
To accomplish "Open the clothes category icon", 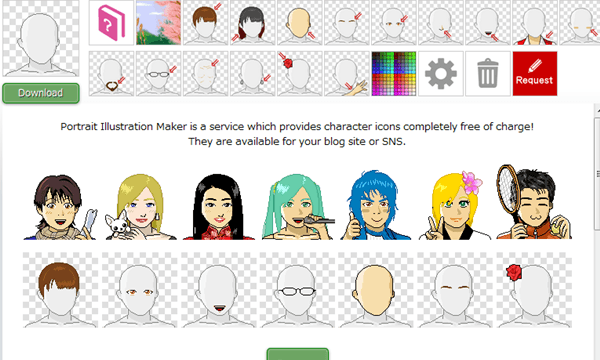I will [535, 23].
